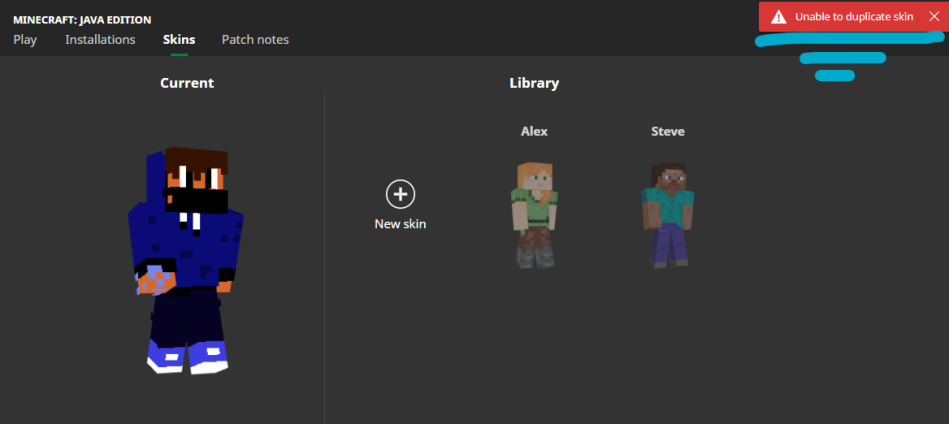The image size is (949, 424).
Task: Select the Alex skin character in Library
Action: pos(534,214)
